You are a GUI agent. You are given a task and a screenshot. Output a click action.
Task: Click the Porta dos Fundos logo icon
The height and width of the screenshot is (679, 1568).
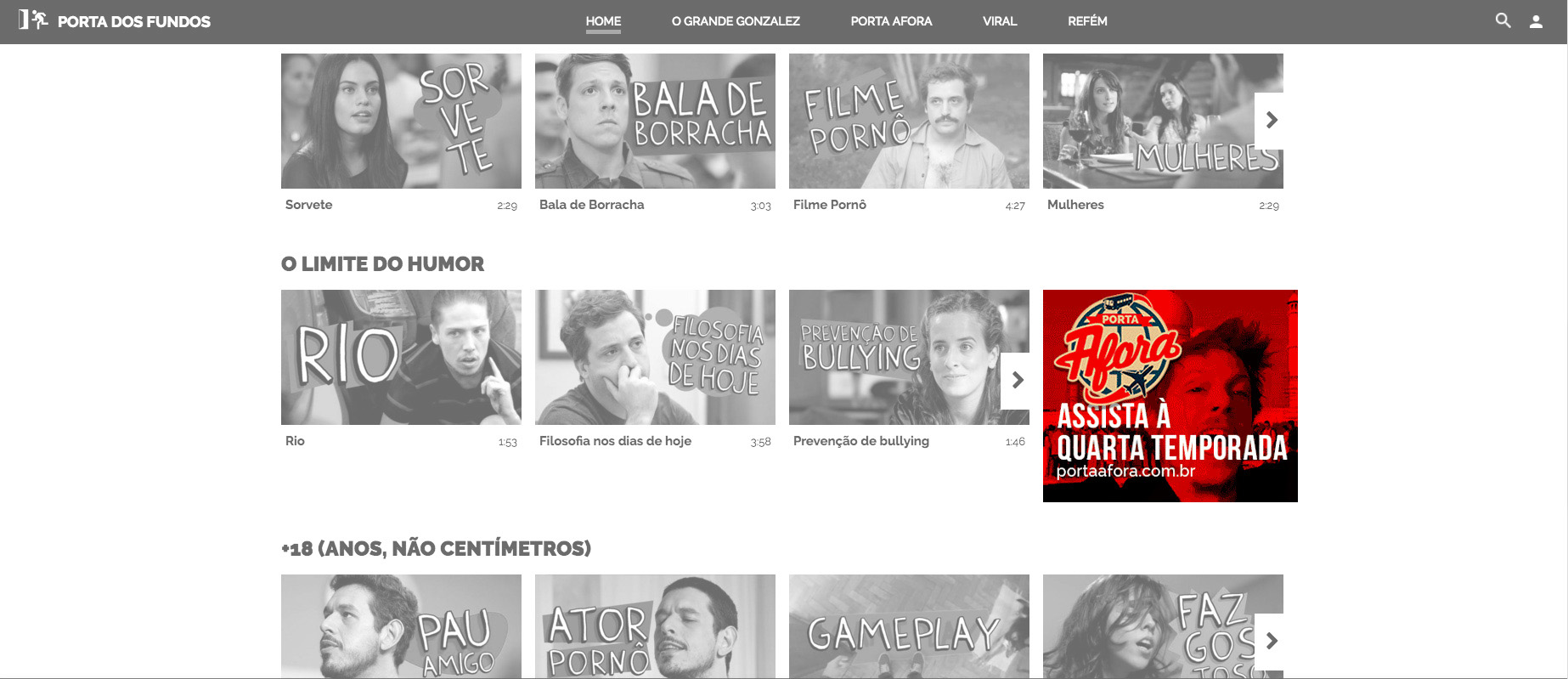(x=33, y=20)
